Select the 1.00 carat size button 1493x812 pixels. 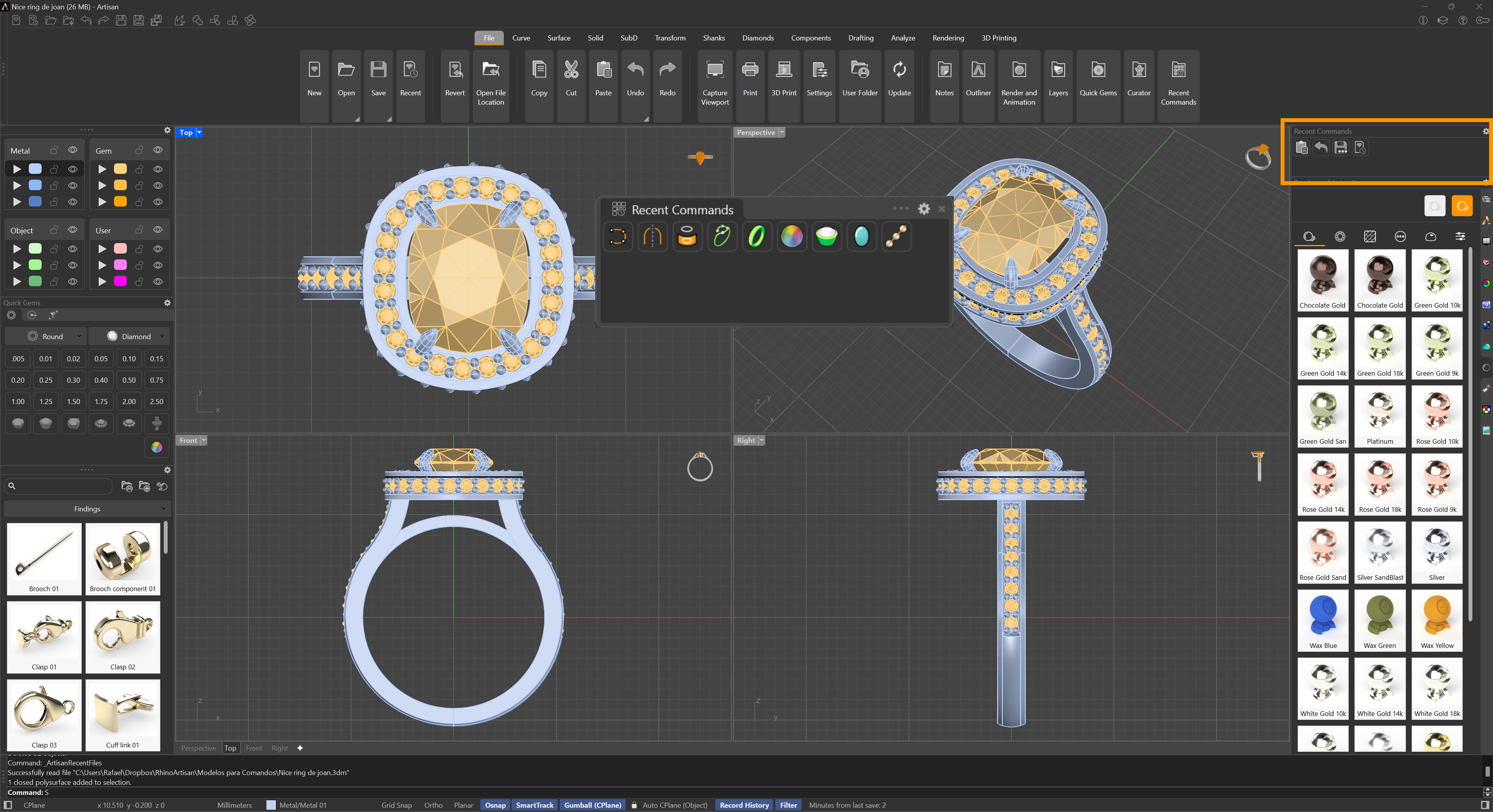click(18, 402)
